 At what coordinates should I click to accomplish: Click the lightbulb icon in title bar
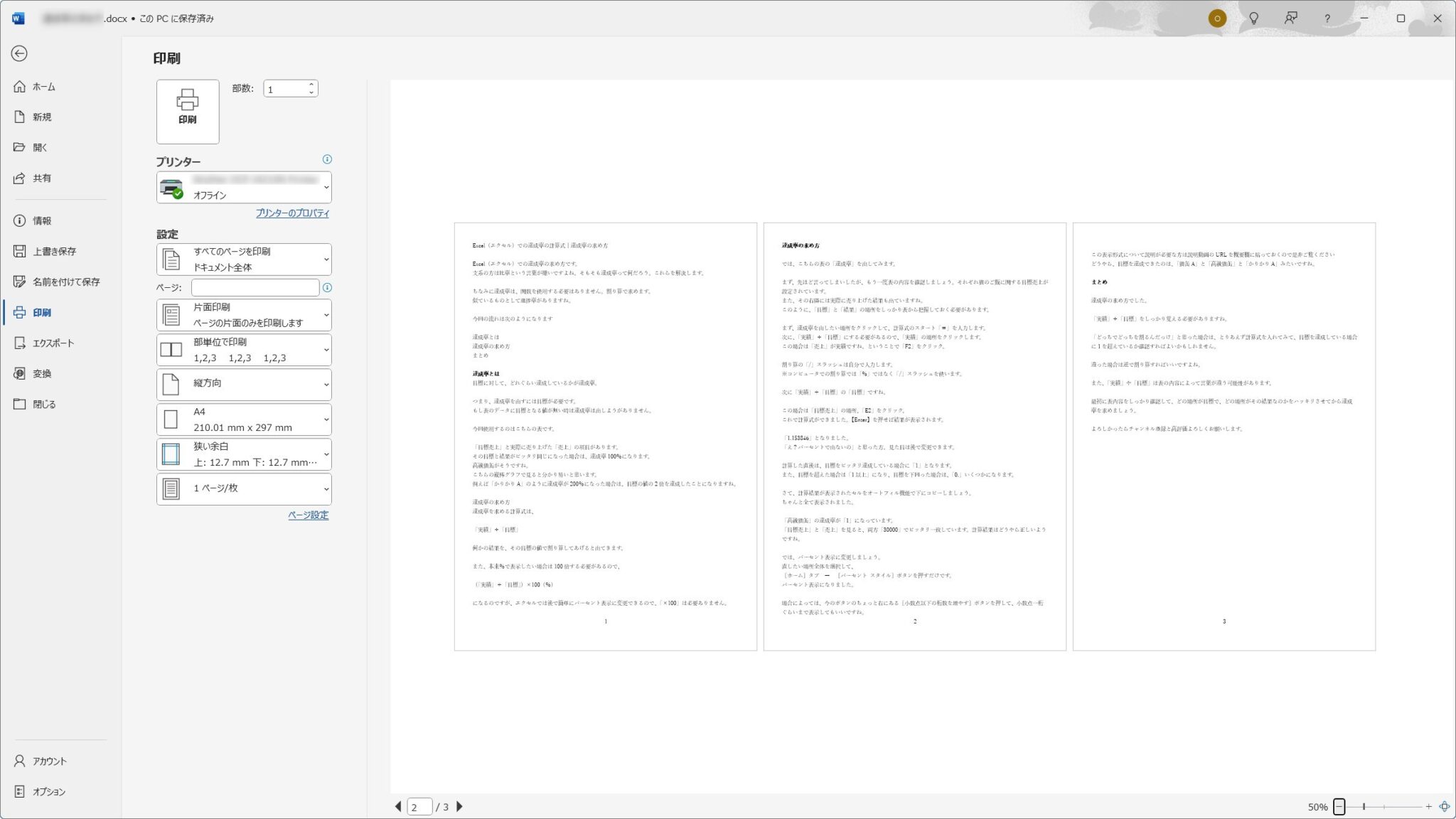1254,18
